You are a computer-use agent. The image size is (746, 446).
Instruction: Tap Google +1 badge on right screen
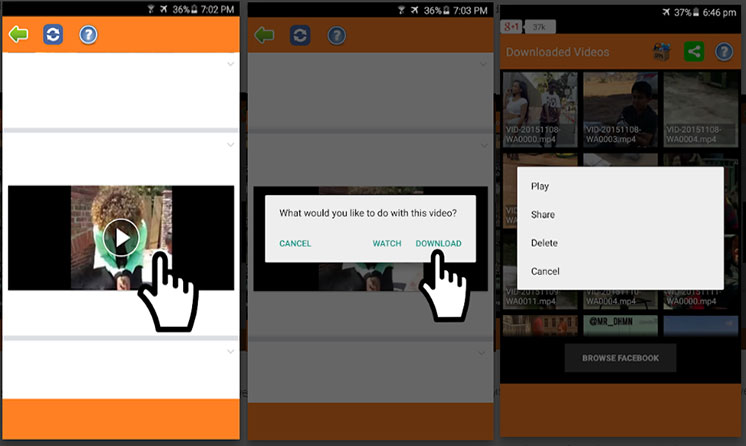(512, 26)
